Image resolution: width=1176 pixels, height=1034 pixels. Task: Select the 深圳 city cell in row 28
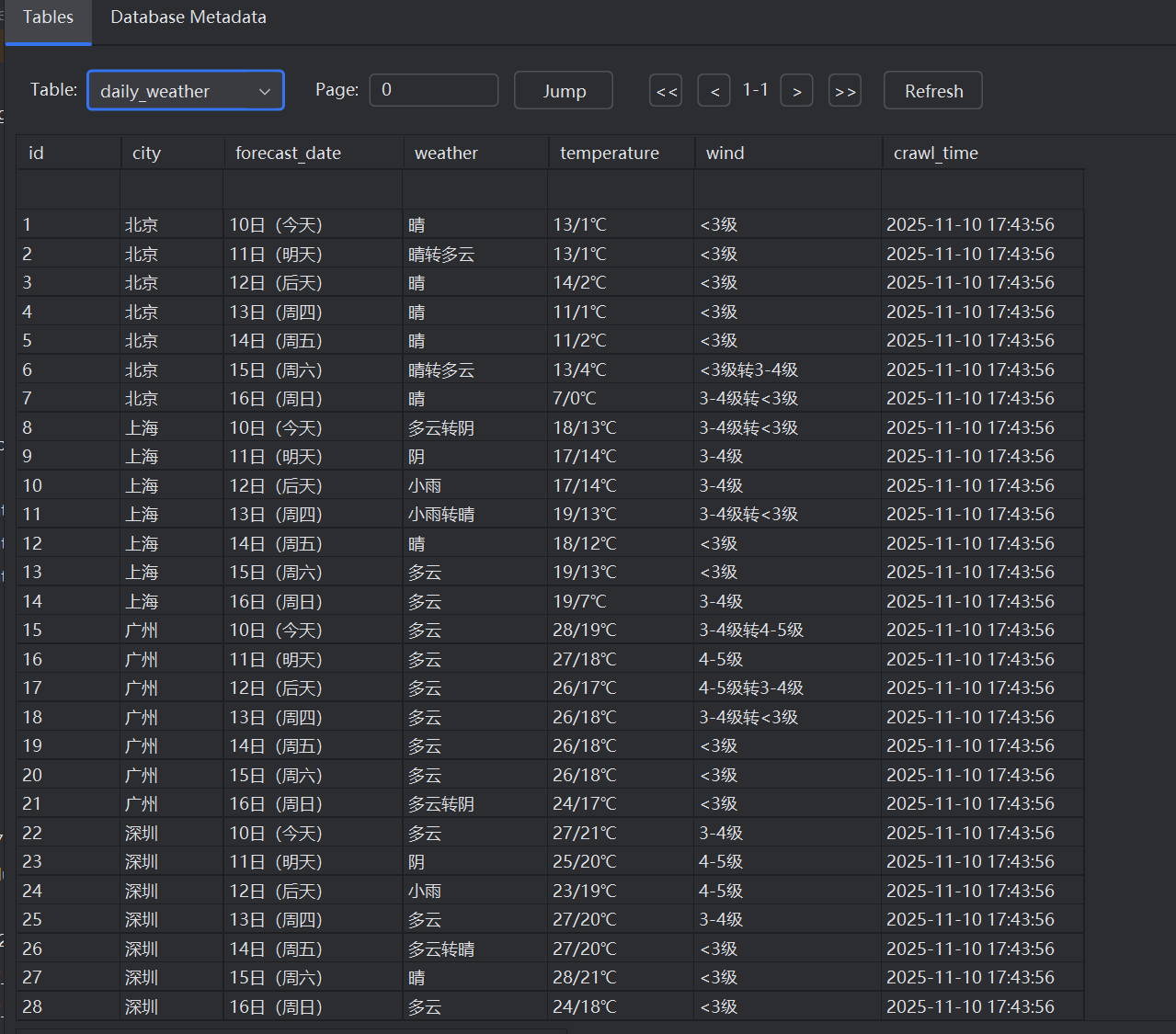[x=172, y=1006]
